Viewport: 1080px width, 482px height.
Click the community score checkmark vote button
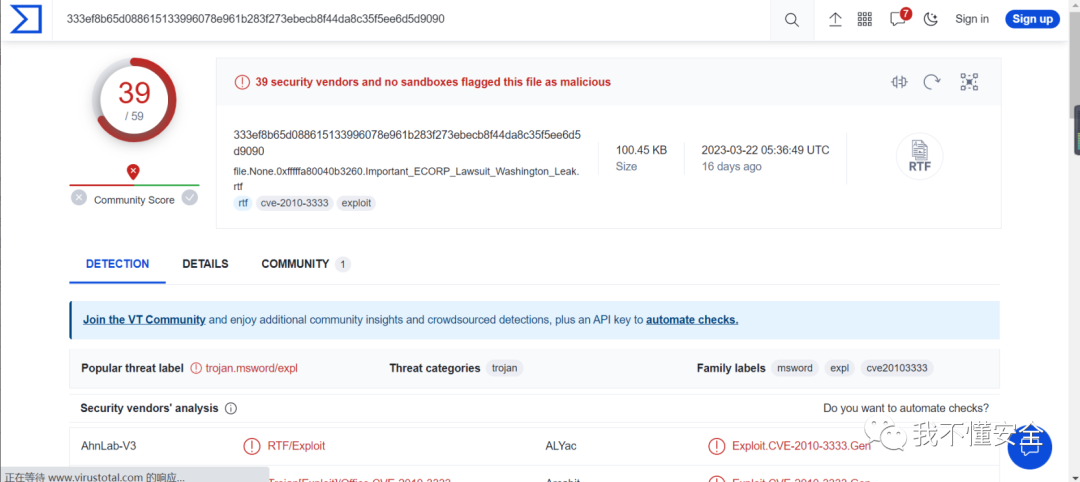tap(189, 198)
